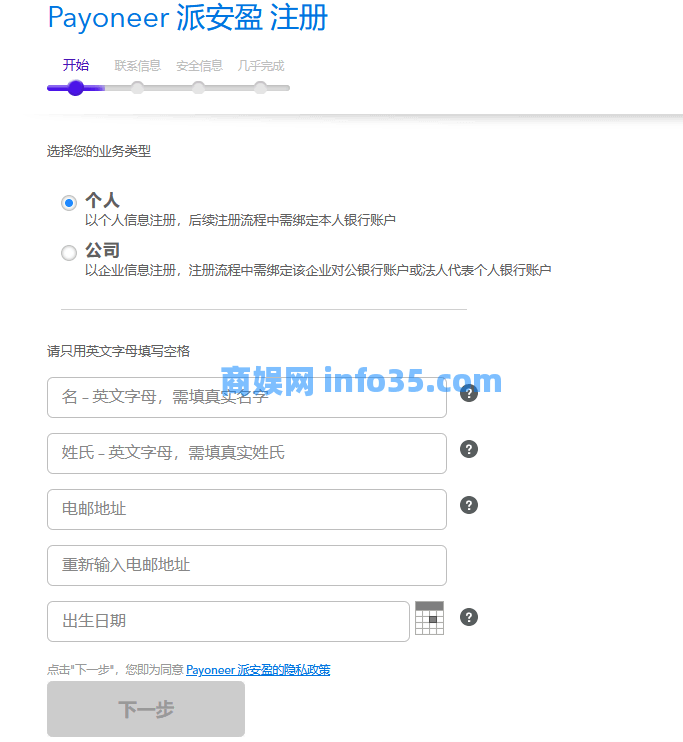The height and width of the screenshot is (742, 683).
Task: Click help icon beside 电邮地址 field
Action: pos(469,505)
